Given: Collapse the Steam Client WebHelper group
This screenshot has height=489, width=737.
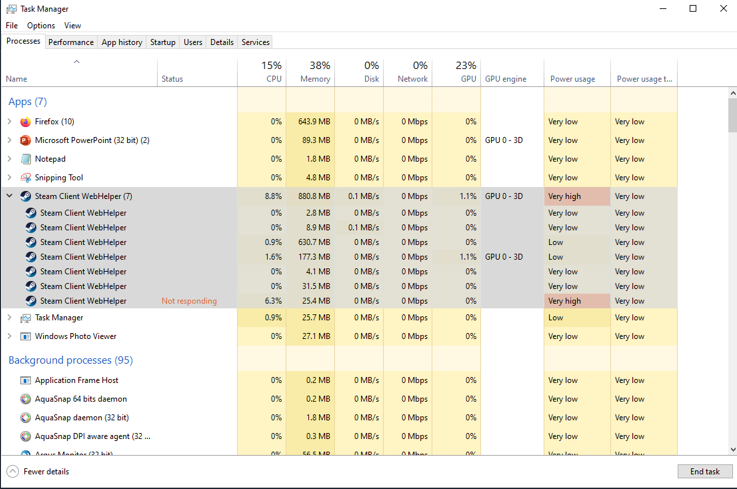Looking at the screenshot, I should click(x=9, y=196).
